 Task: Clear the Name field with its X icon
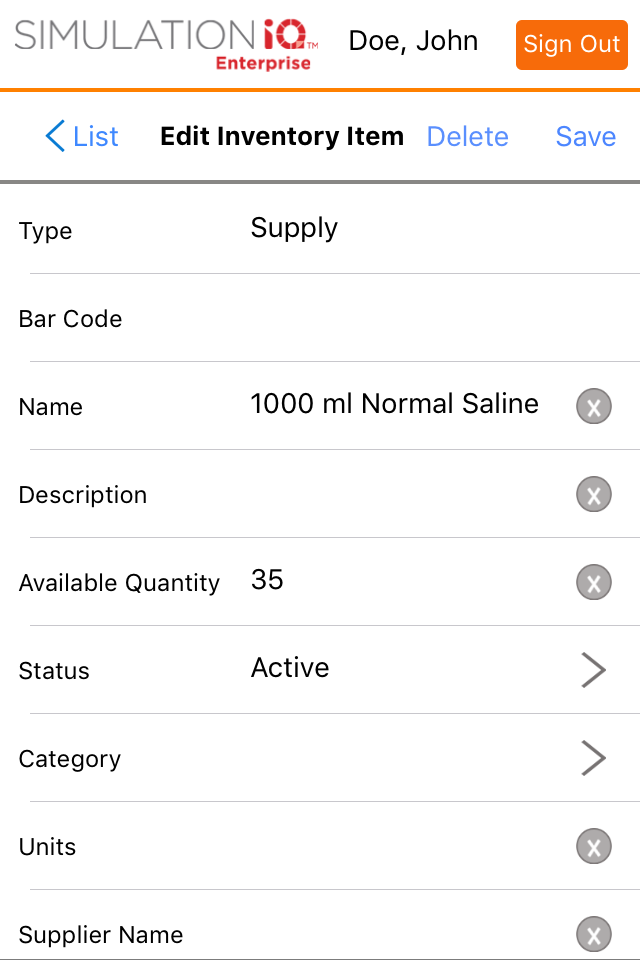(593, 406)
